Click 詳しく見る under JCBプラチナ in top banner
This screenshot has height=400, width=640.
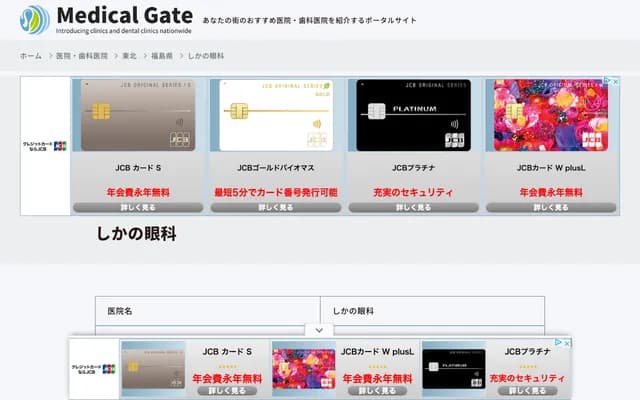[413, 207]
